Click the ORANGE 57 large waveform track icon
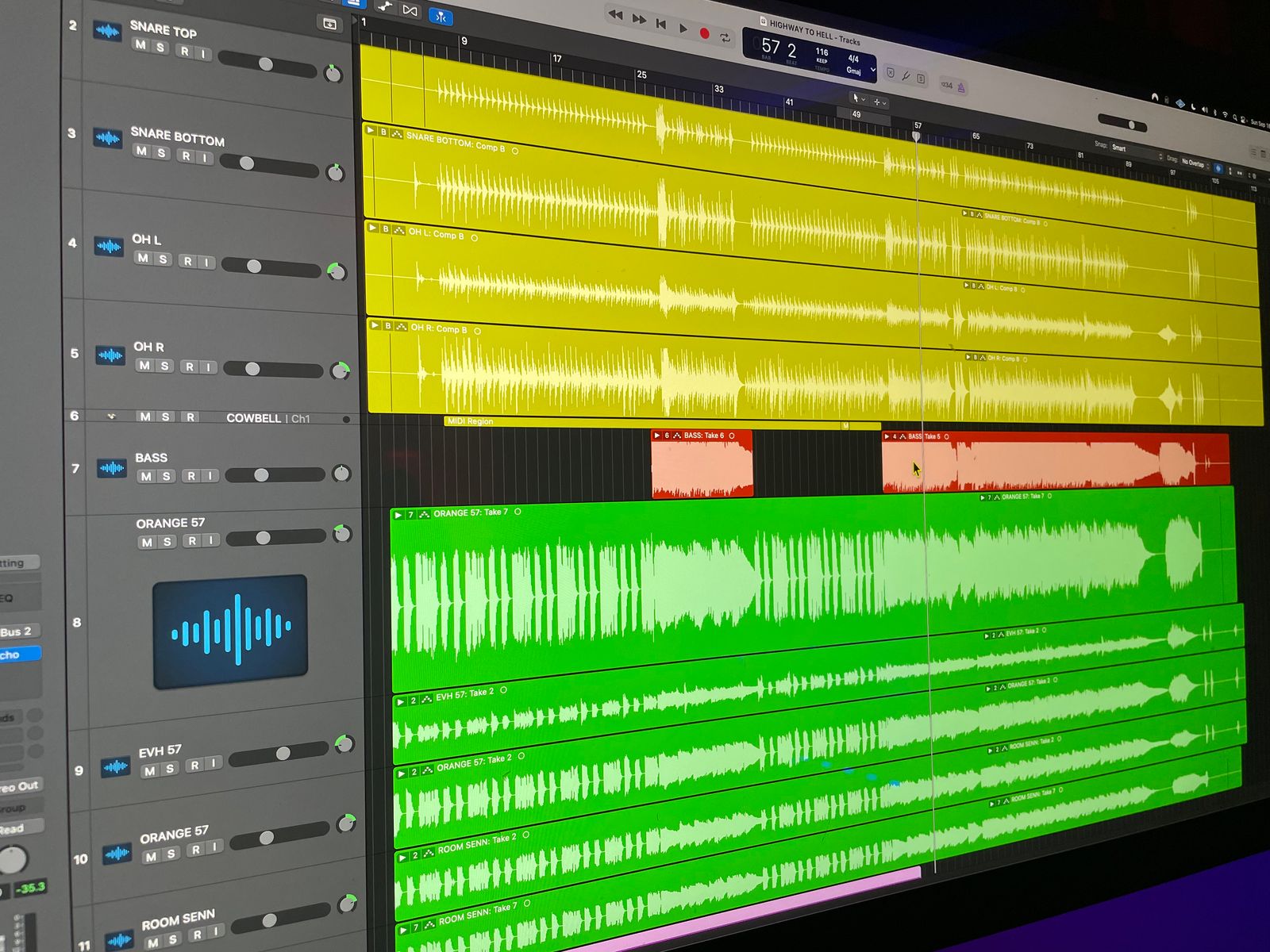This screenshot has width=1270, height=952. (229, 631)
